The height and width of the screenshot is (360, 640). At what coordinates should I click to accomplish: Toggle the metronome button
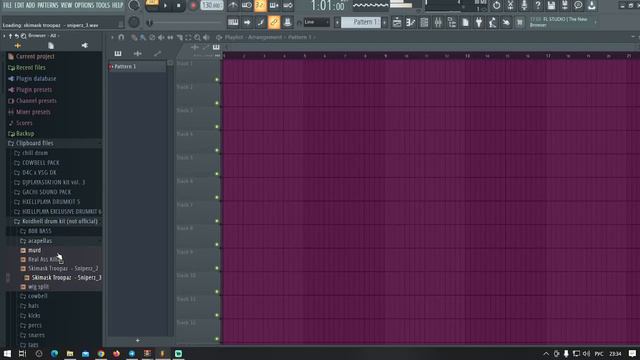click(x=233, y=5)
